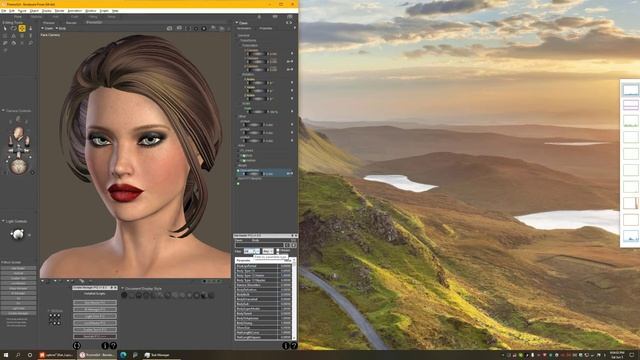This screenshot has height=360, width=640.
Task: Open the options arrow beside the Scale dial
Action: 291,111
